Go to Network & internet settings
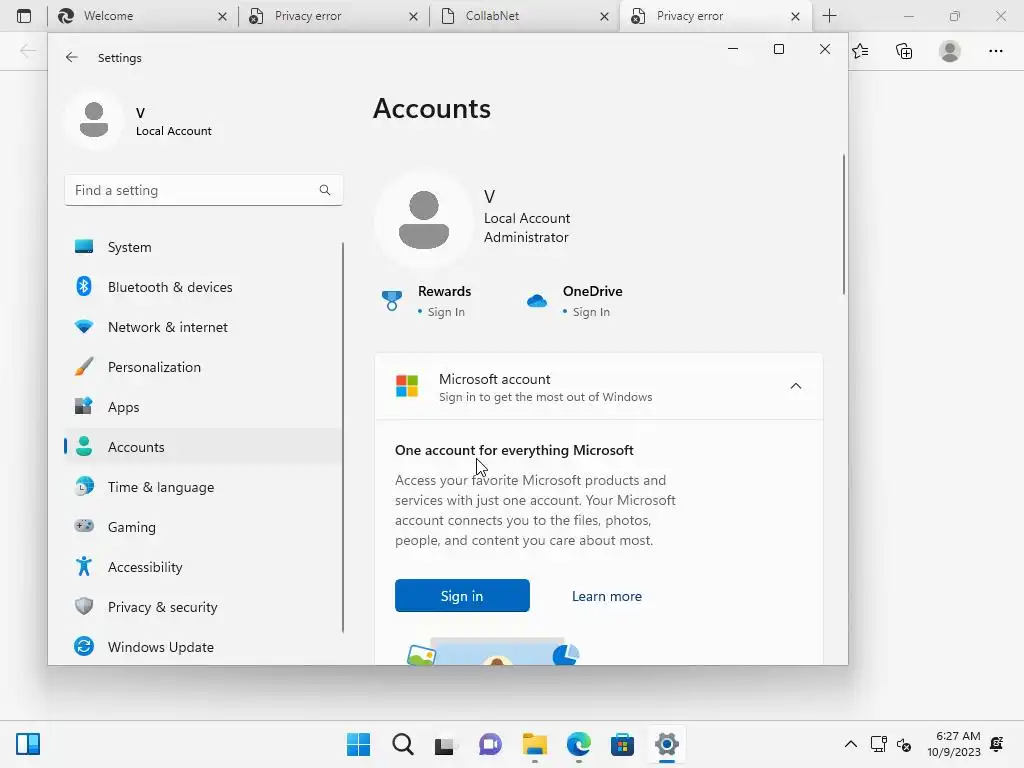Viewport: 1024px width, 768px height. click(203, 327)
